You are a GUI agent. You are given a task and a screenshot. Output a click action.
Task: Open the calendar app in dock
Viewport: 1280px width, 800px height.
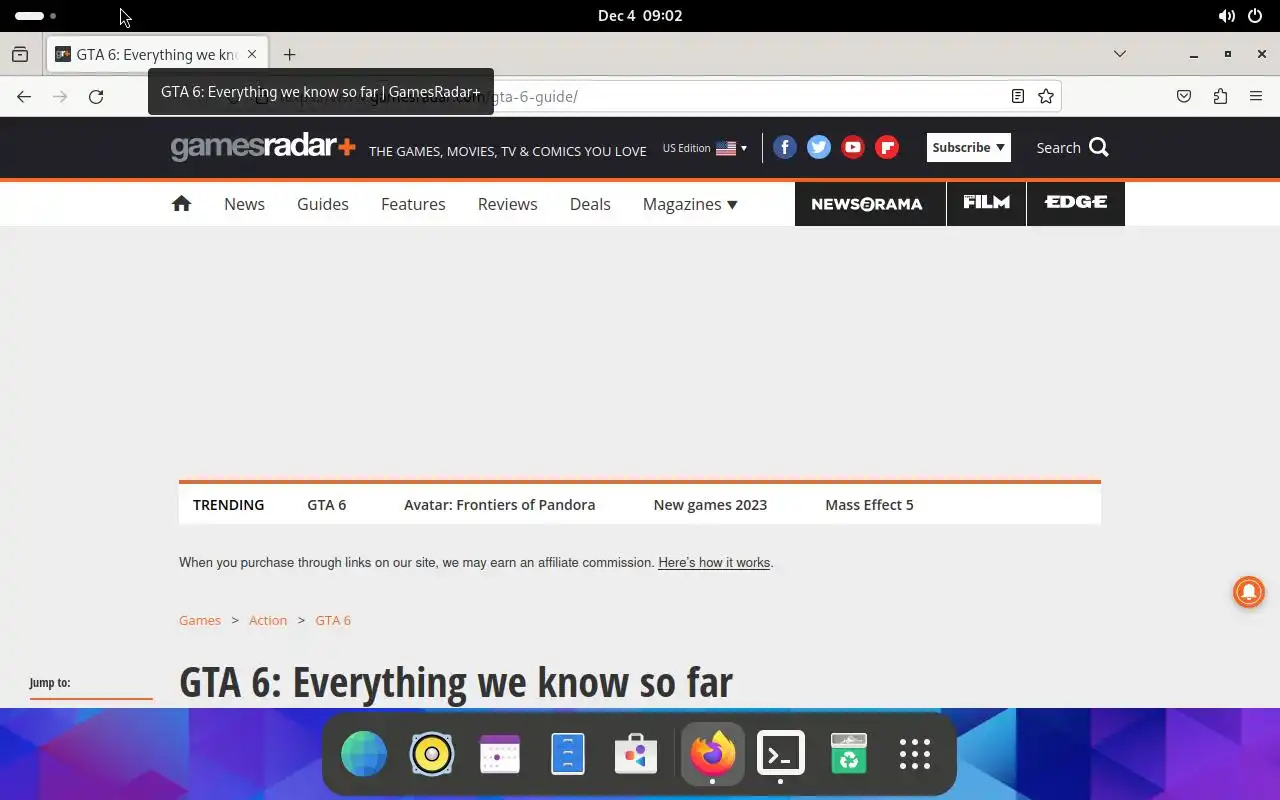[x=500, y=754]
